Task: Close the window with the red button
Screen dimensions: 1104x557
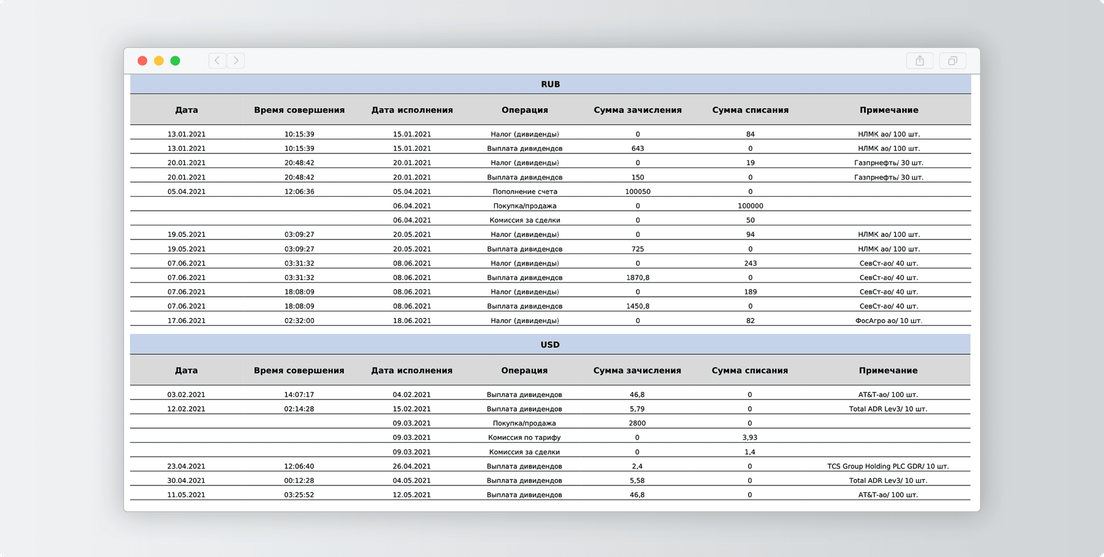Action: 142,61
